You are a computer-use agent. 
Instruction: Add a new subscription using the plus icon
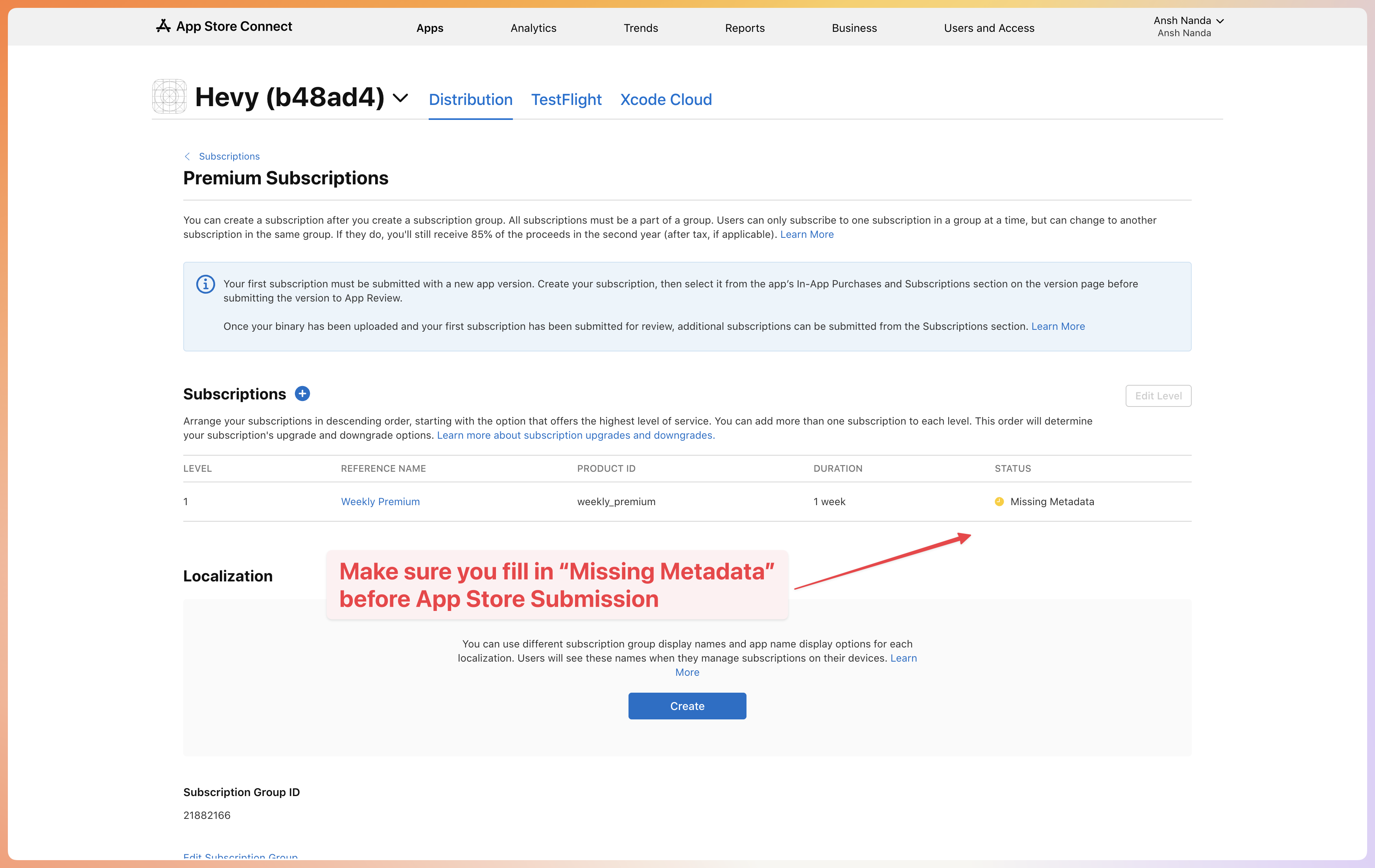click(x=302, y=394)
